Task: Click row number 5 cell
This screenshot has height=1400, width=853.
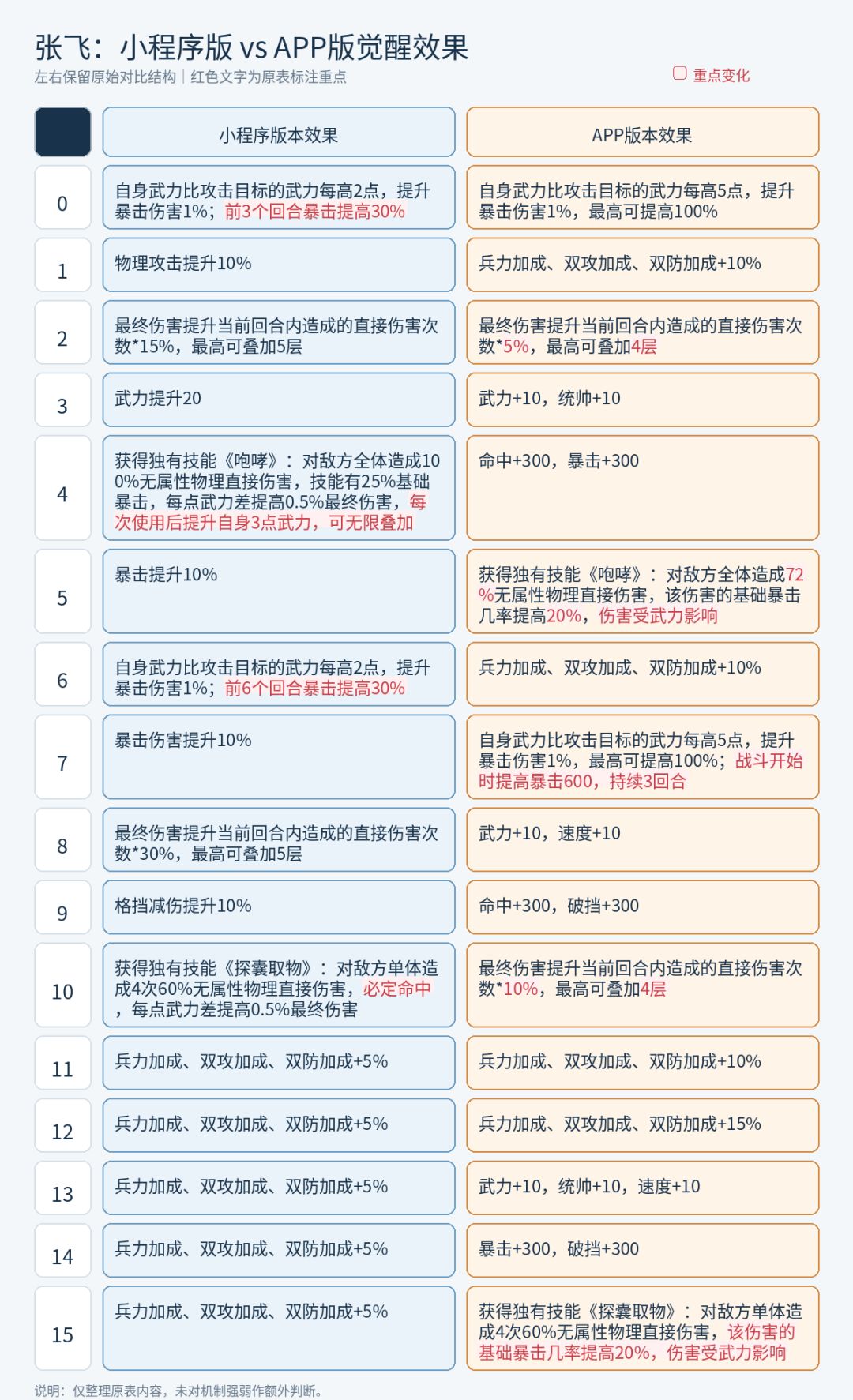Action: [x=62, y=591]
